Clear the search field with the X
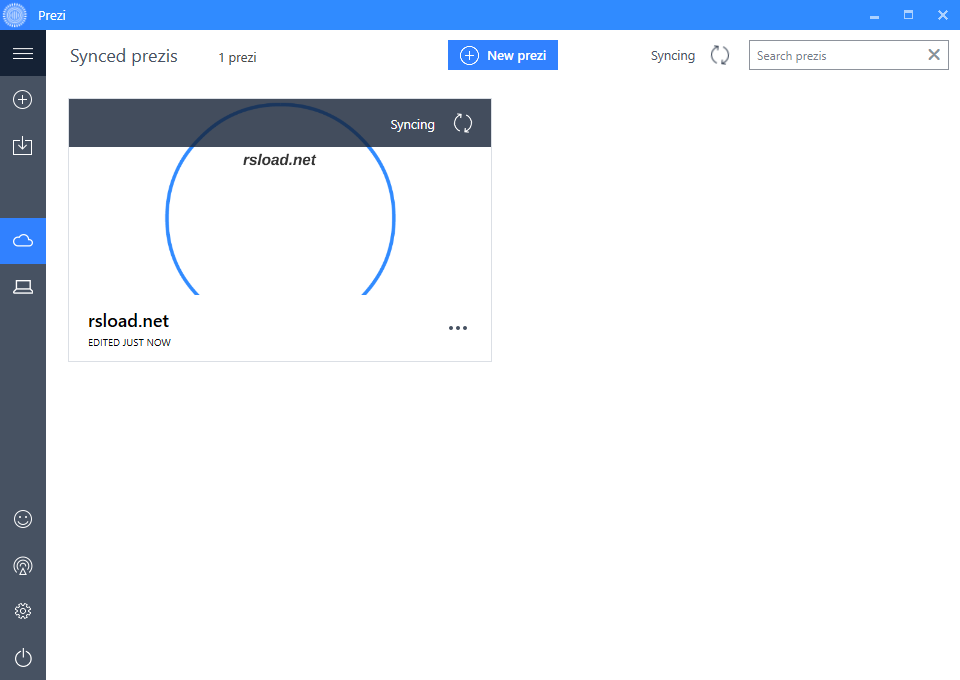This screenshot has width=960, height=680. tap(934, 54)
